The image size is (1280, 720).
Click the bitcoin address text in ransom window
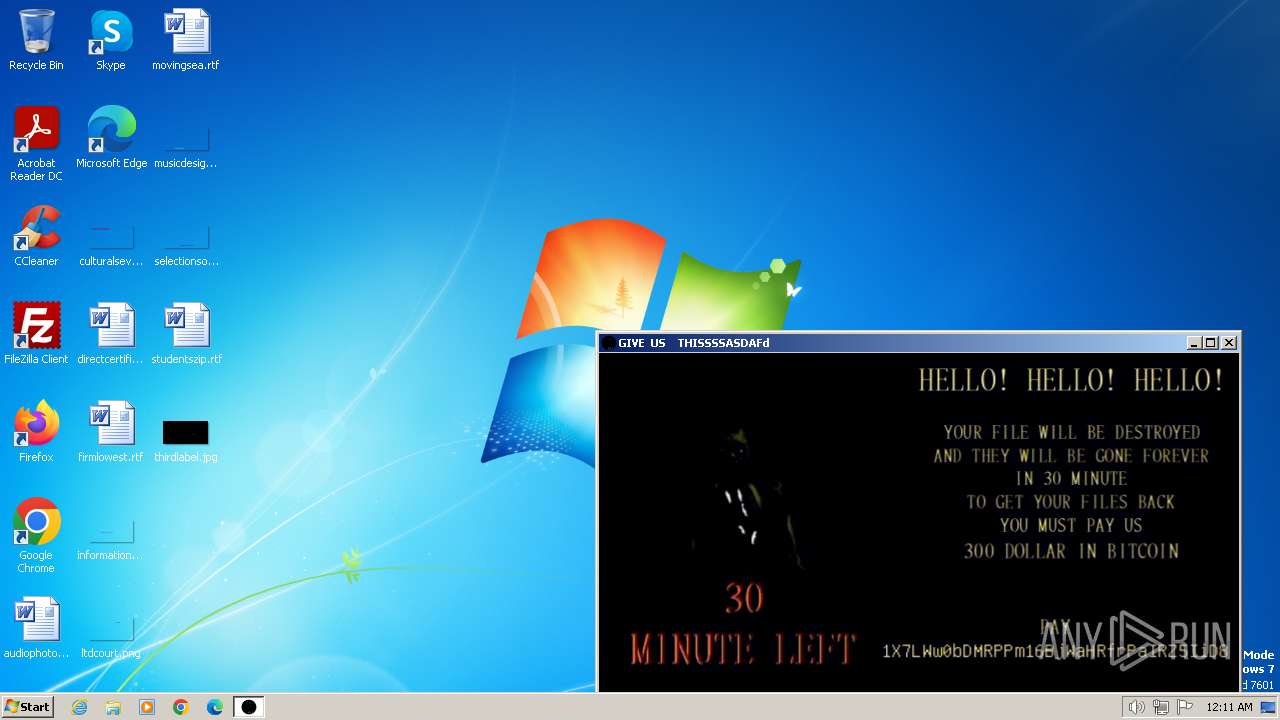[x=1055, y=652]
